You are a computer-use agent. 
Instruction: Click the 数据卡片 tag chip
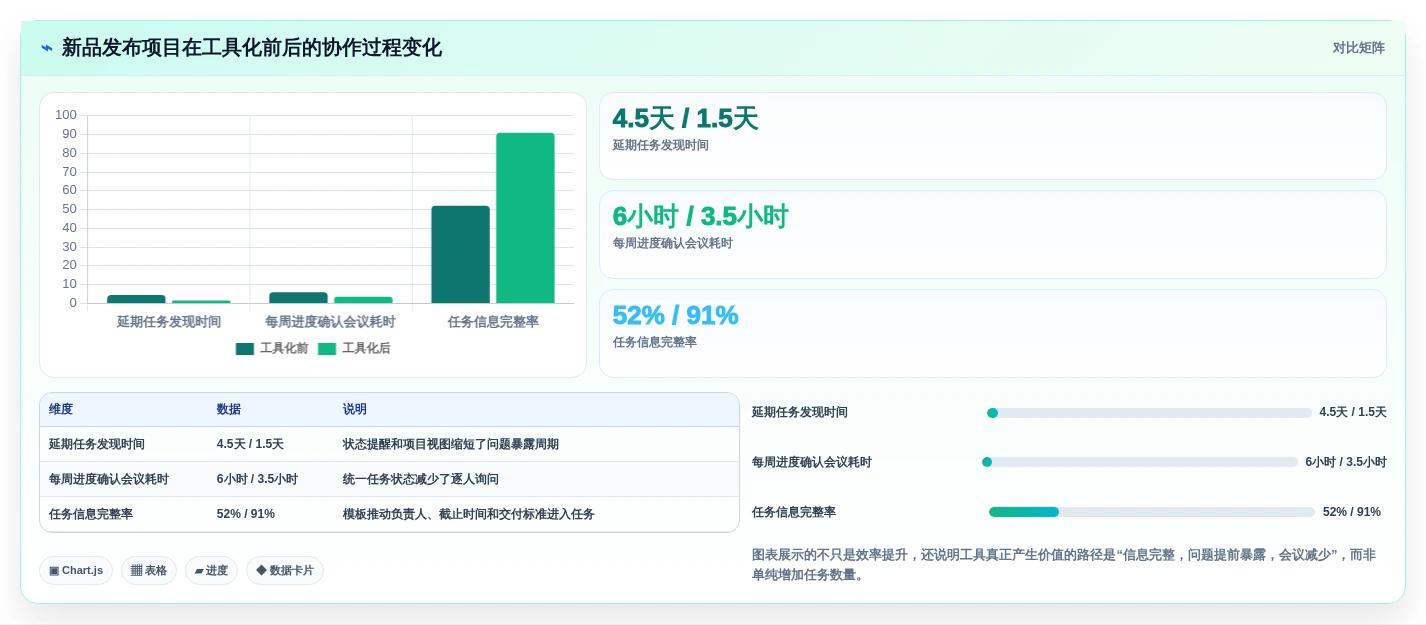pos(285,570)
